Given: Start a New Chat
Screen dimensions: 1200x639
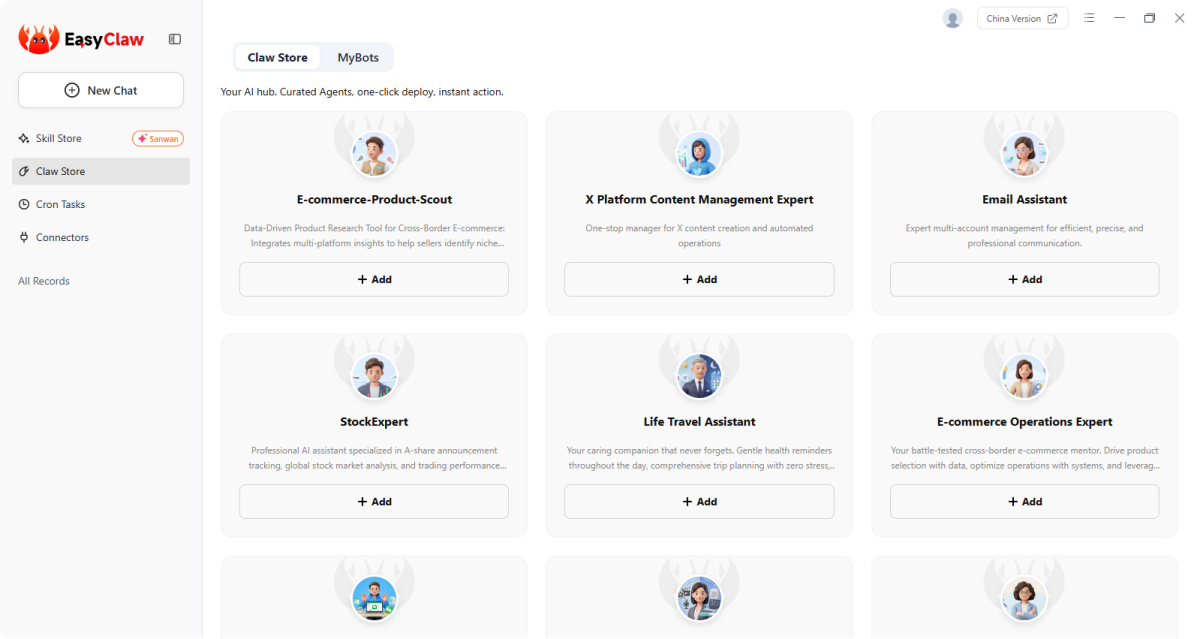Looking at the screenshot, I should [x=101, y=90].
